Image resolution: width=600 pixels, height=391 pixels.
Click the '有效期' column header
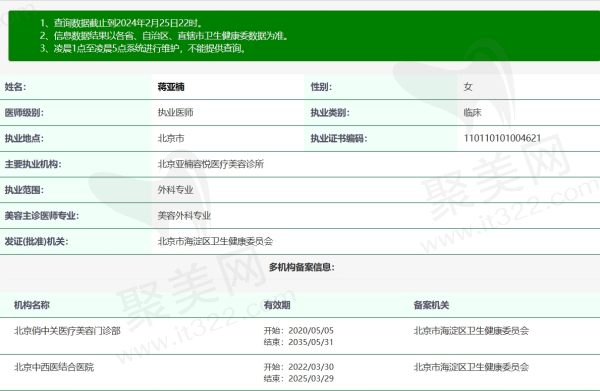pyautogui.click(x=277, y=305)
